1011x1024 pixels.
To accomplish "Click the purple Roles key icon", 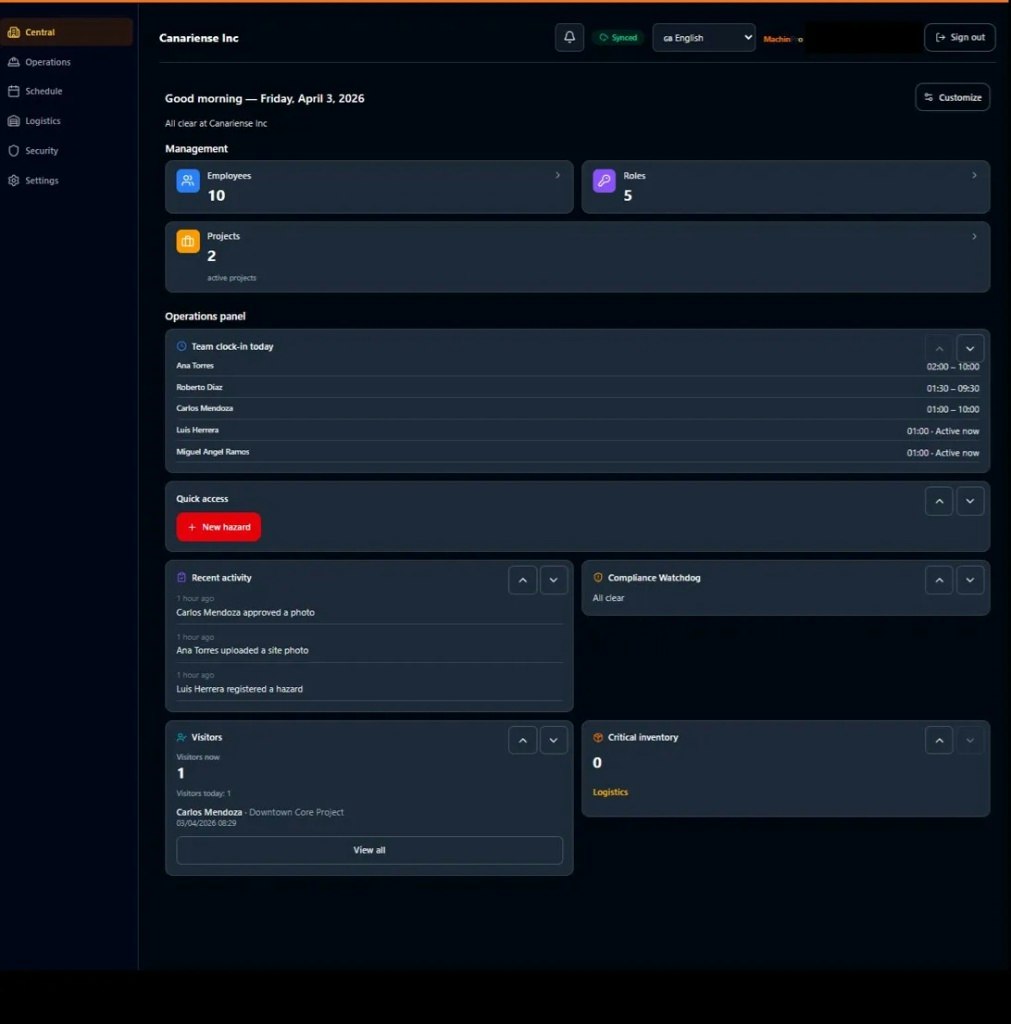I will click(x=603, y=180).
